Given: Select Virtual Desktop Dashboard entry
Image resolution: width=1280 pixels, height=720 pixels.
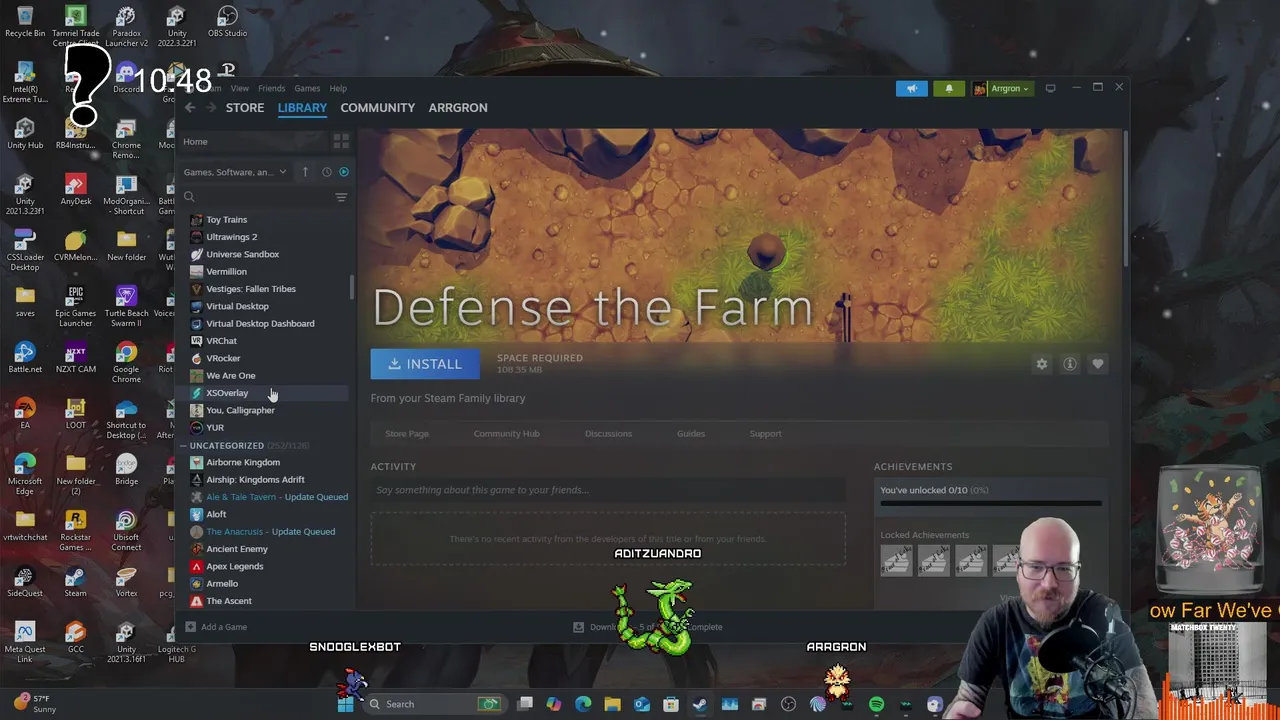Looking at the screenshot, I should point(260,323).
